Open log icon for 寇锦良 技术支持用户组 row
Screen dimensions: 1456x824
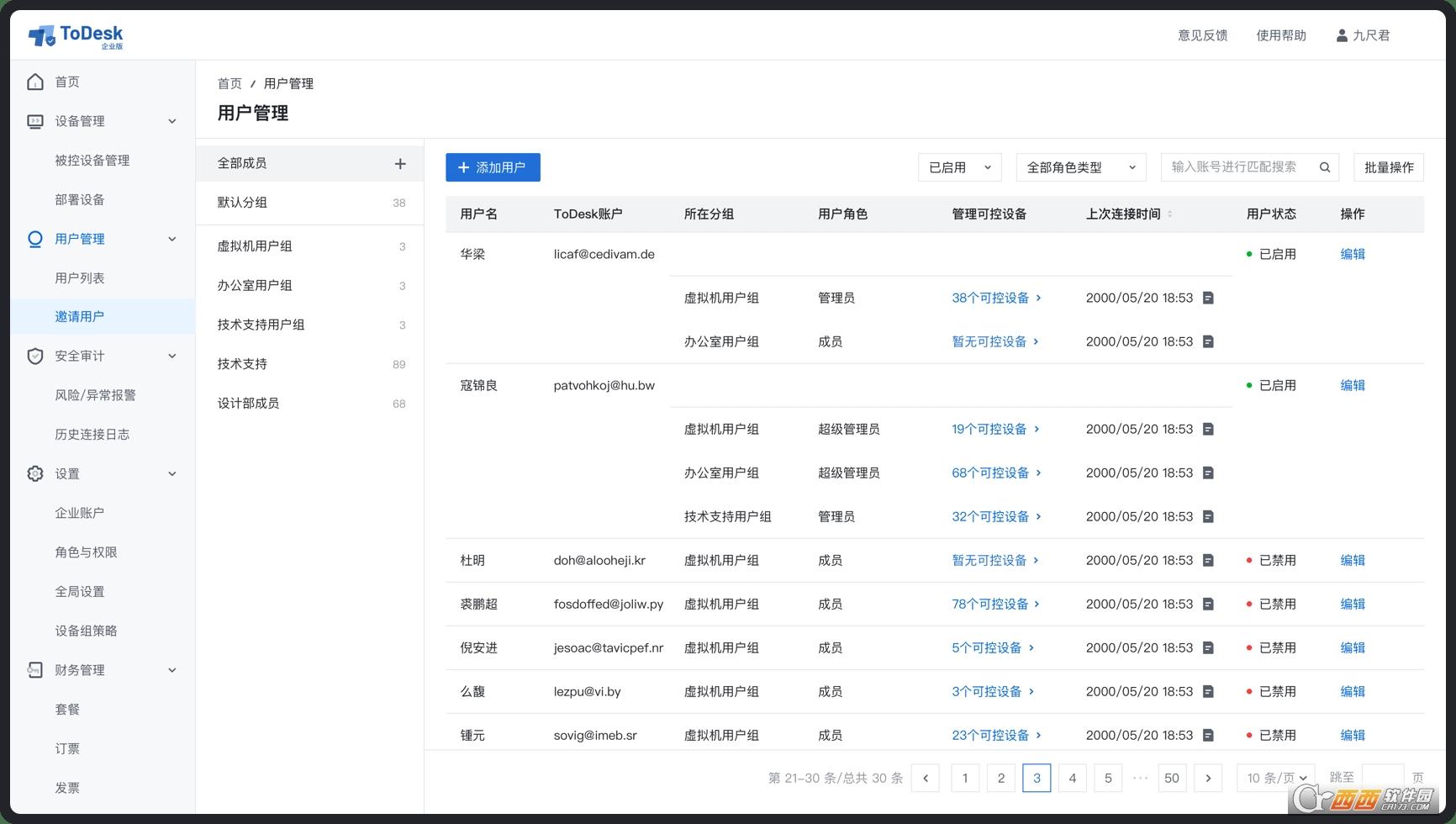1208,516
